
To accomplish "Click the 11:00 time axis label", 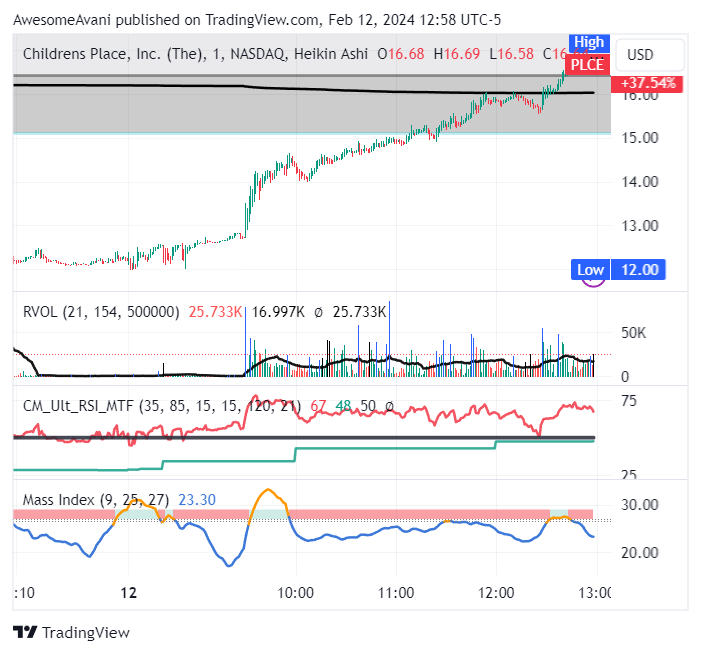I will coord(396,593).
